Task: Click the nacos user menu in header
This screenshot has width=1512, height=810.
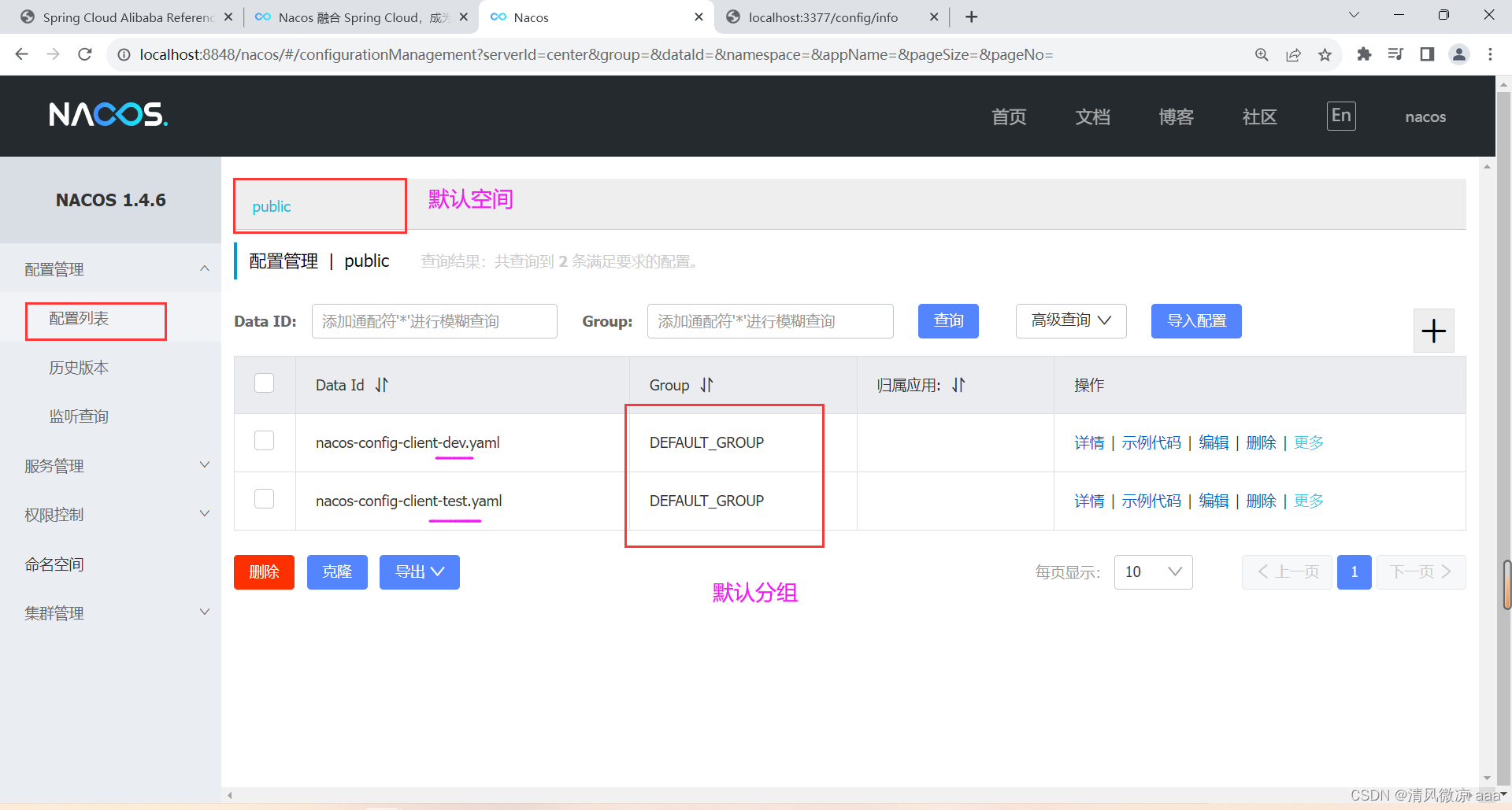Action: 1425,117
